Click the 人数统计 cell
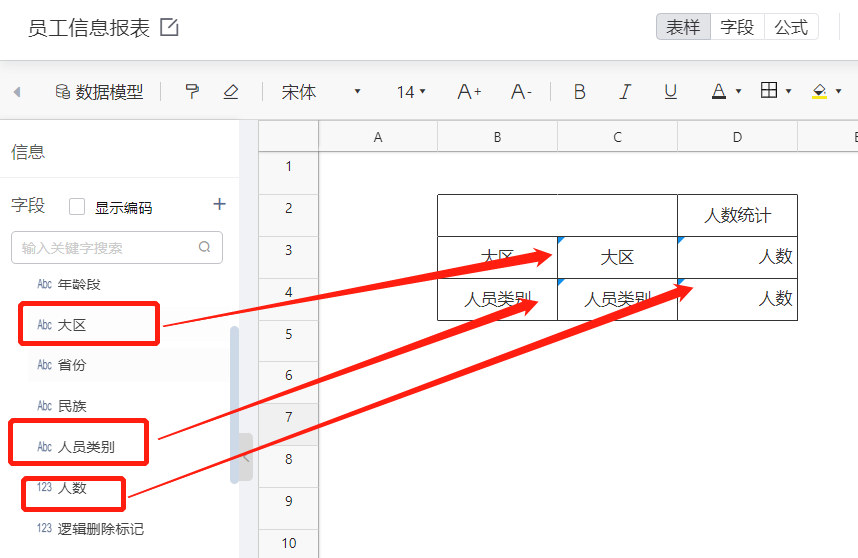 pos(737,215)
